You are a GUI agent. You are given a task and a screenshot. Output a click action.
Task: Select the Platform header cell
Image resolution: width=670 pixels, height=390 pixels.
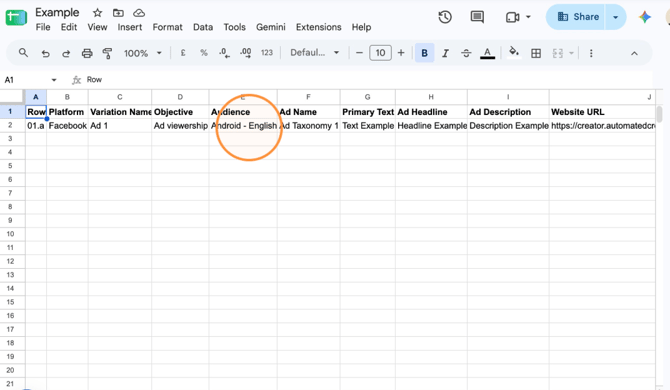click(x=67, y=112)
